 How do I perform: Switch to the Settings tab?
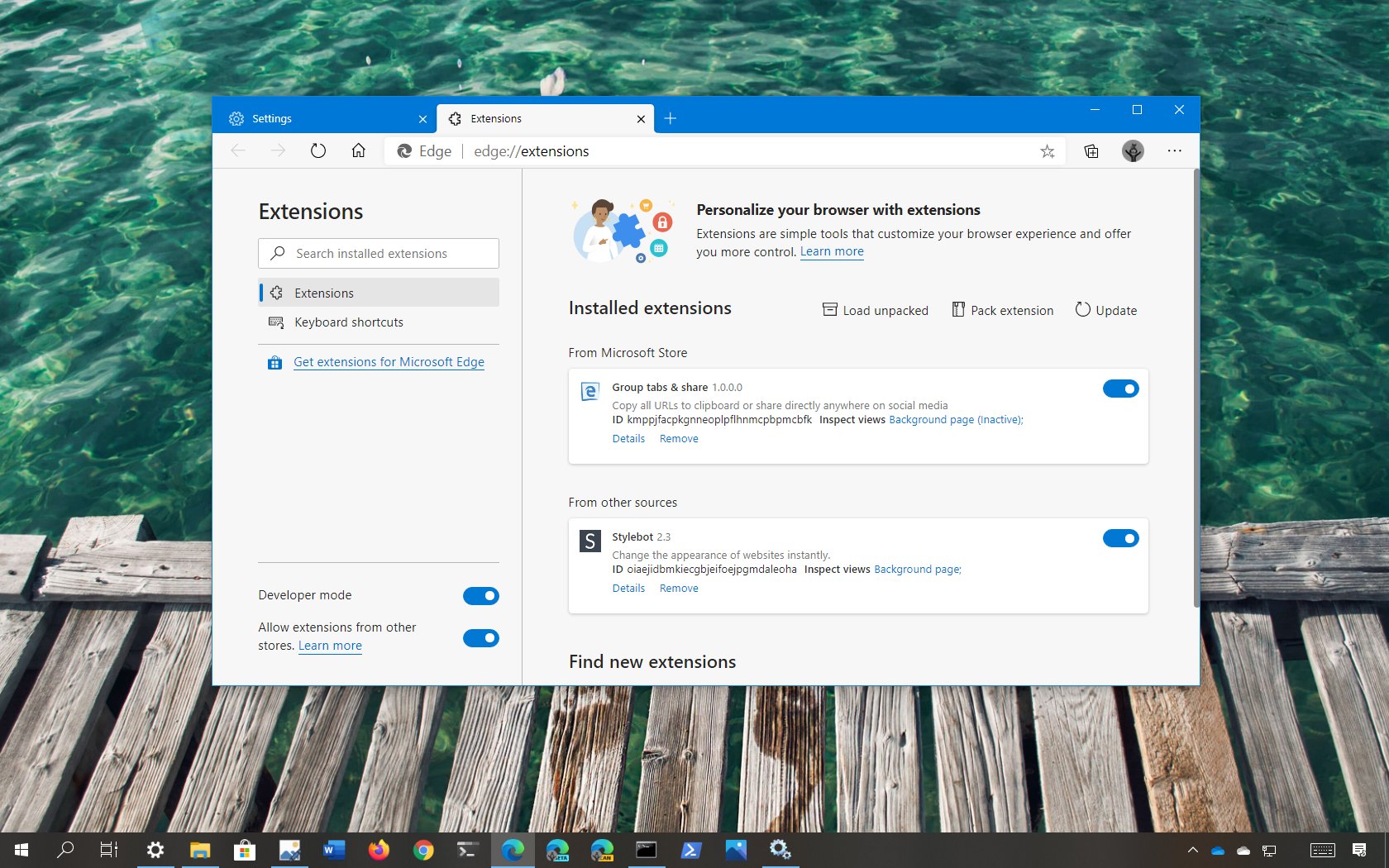tap(323, 118)
